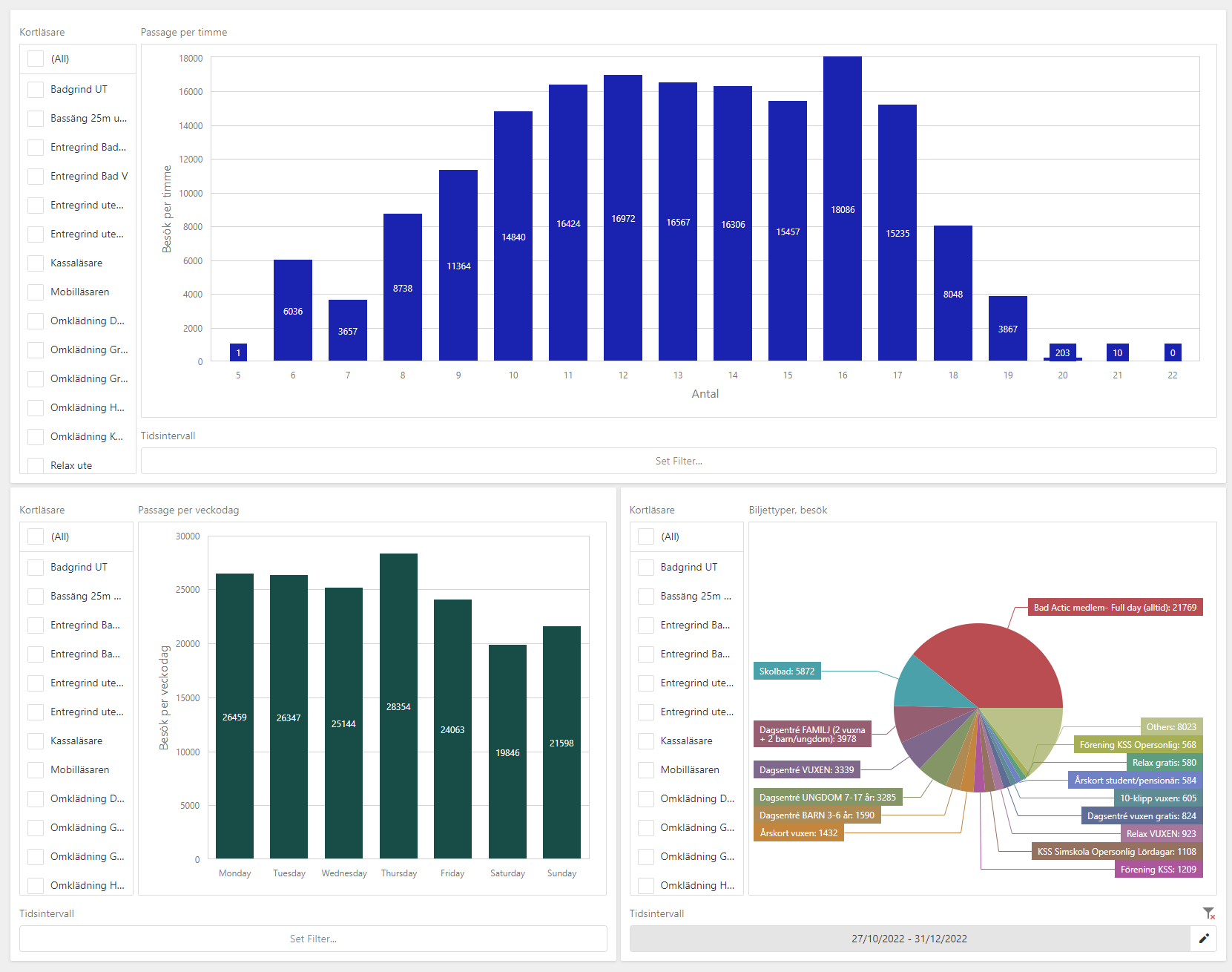
Task: Tick (All) checkbox in ticket types reader list
Action: pos(646,536)
